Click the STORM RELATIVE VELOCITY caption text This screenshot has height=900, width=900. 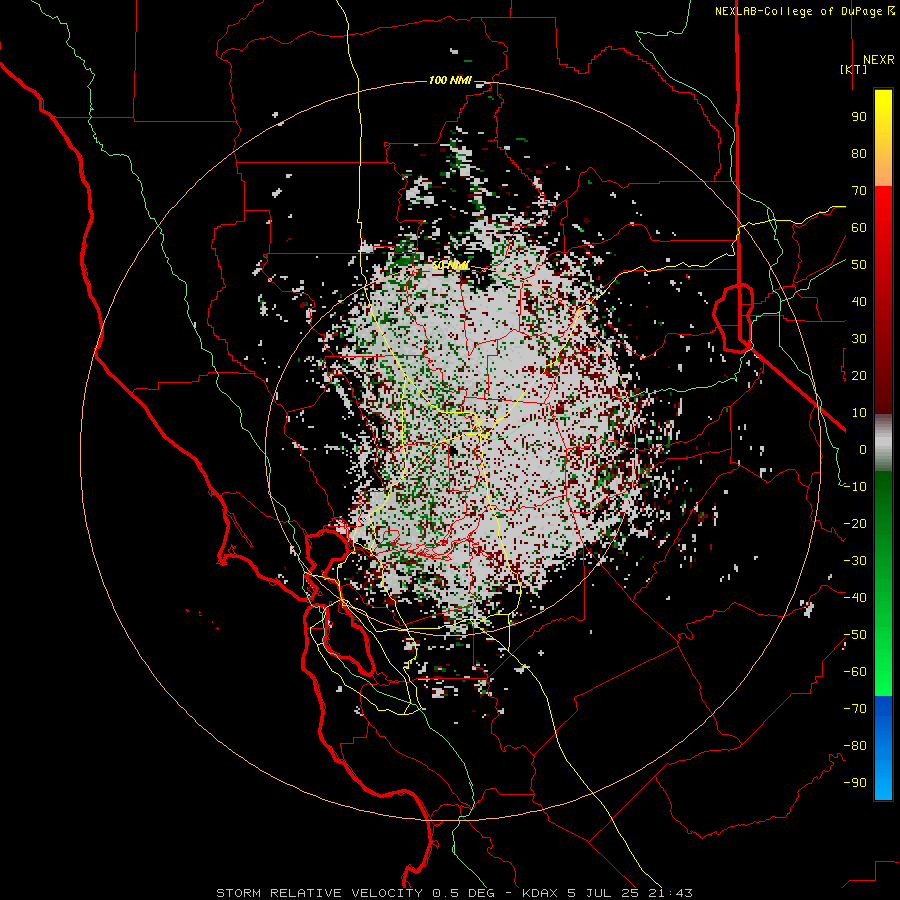[319, 893]
